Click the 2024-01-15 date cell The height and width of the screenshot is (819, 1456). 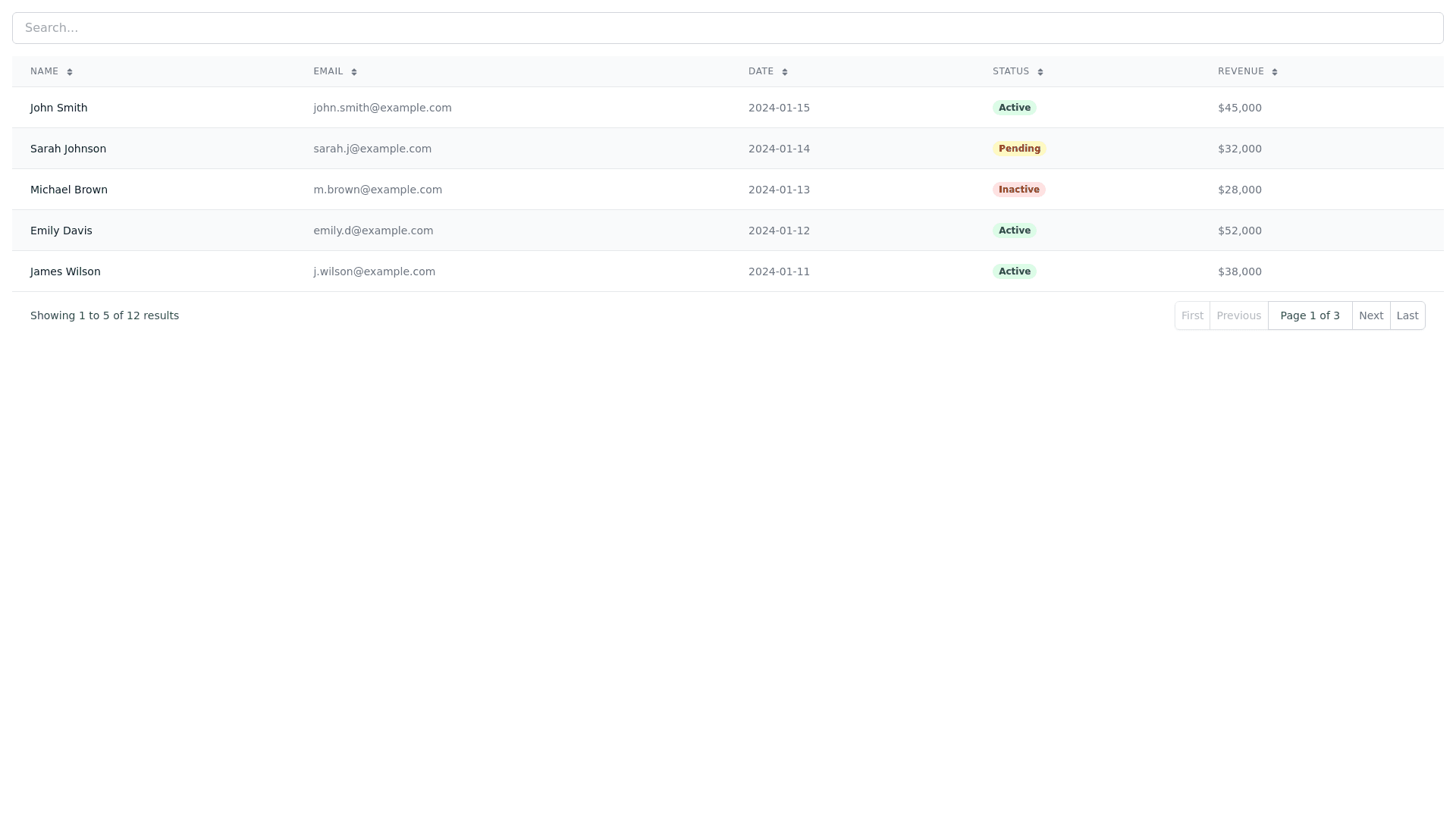(x=779, y=108)
